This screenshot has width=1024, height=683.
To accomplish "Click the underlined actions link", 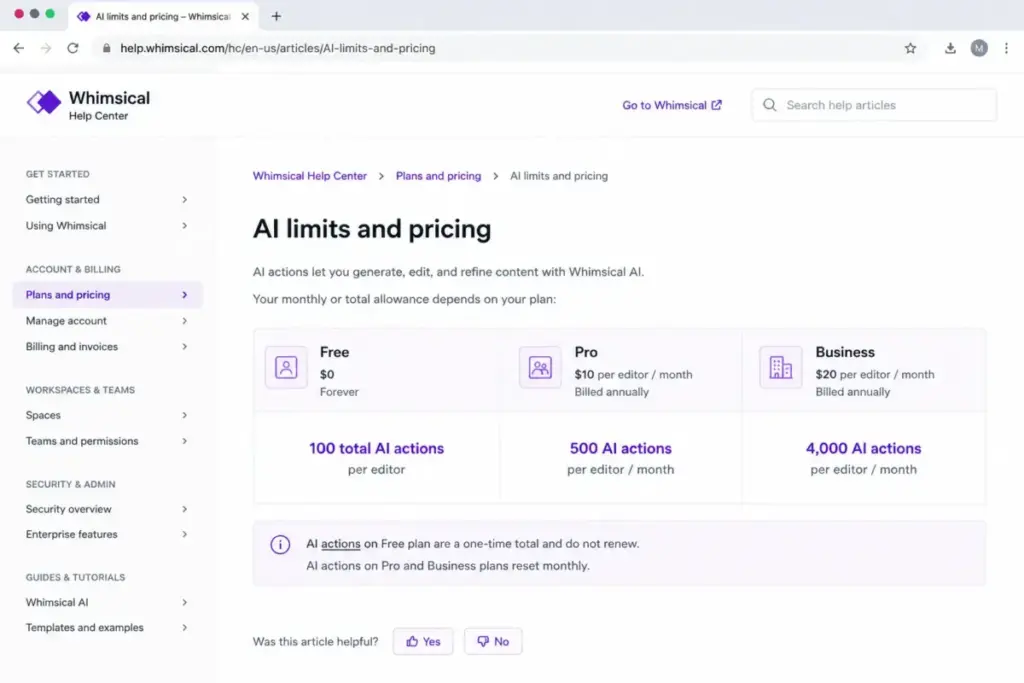I will click(341, 544).
